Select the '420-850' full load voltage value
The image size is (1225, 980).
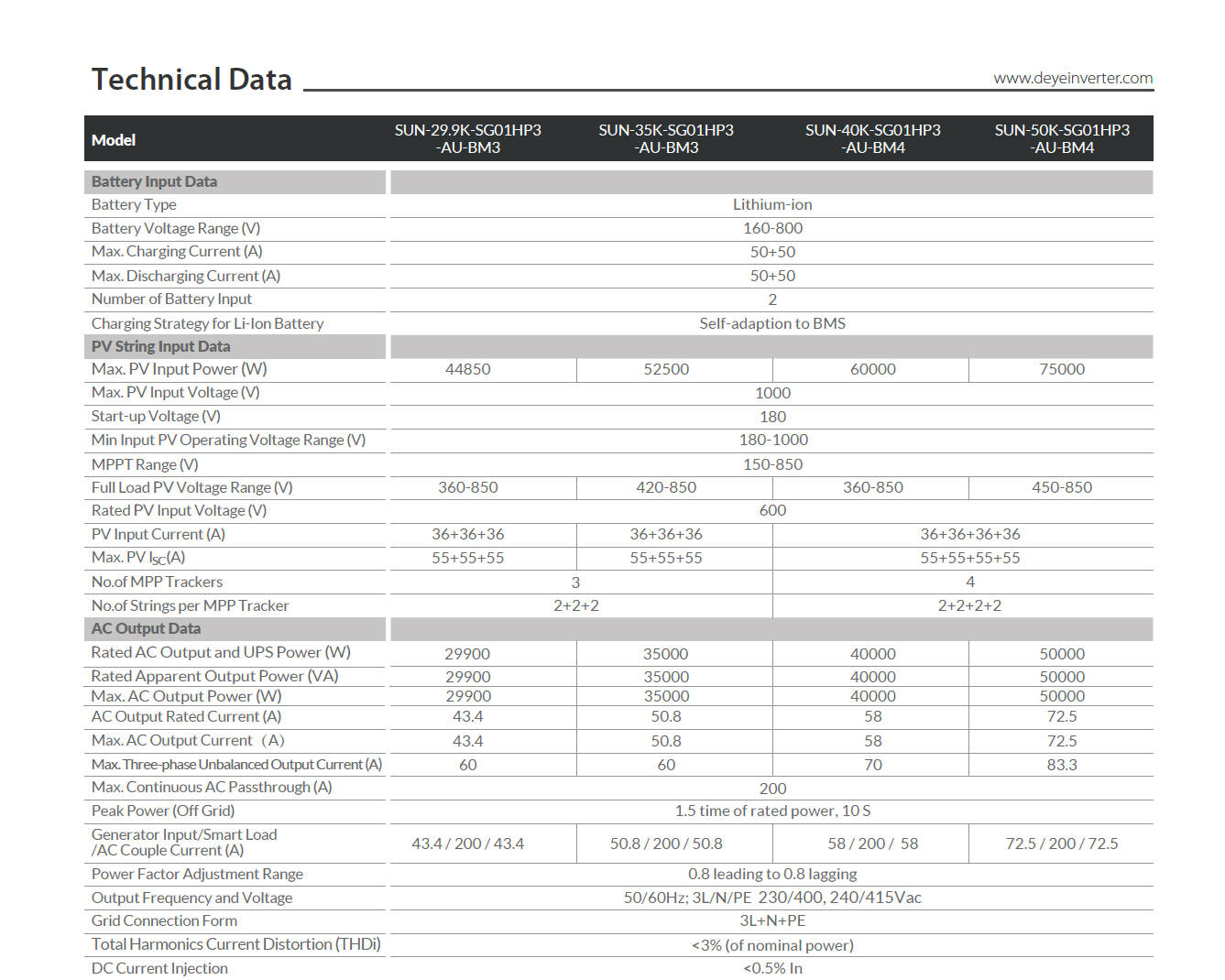(x=666, y=487)
